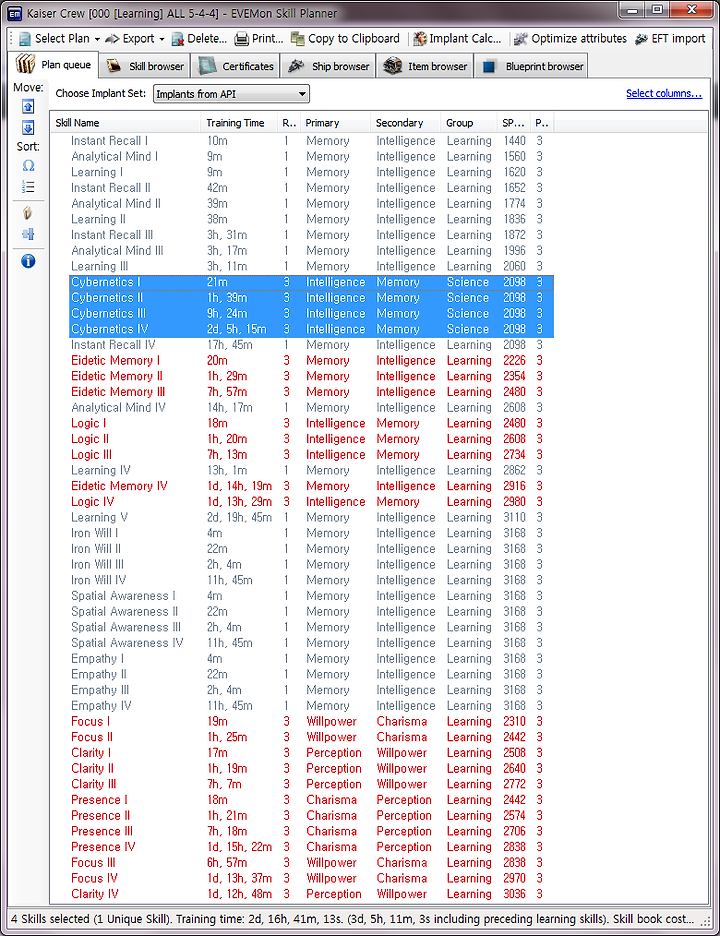
Task: Click Print... in the toolbar
Action: (x=259, y=39)
